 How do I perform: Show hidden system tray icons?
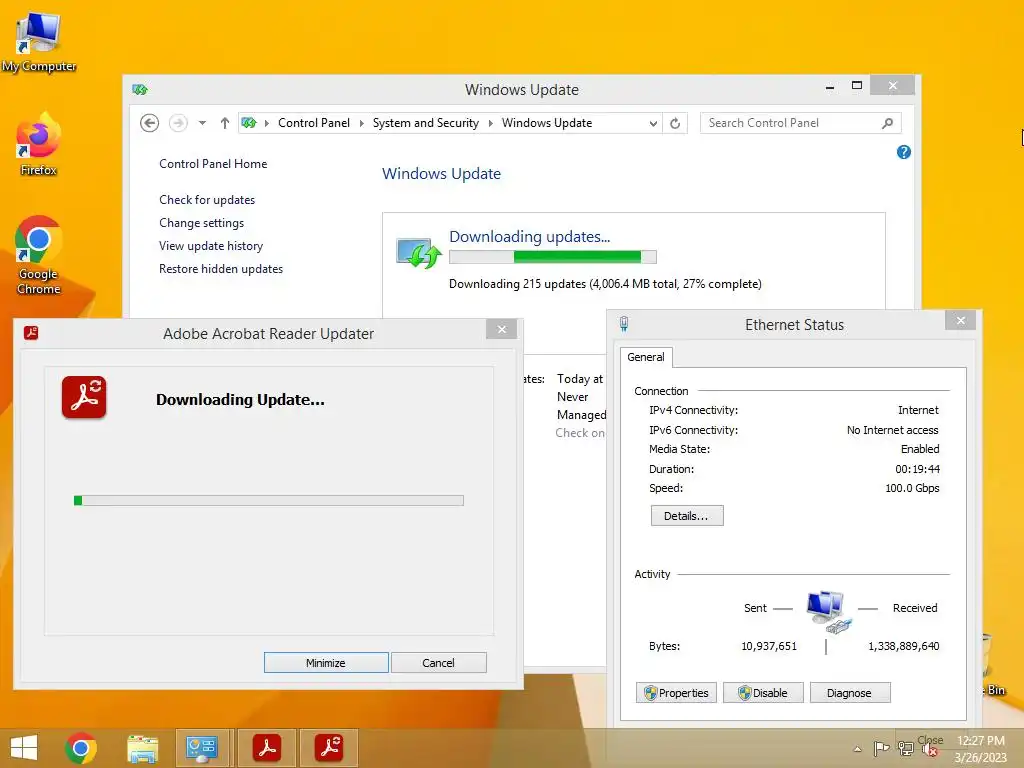pos(857,749)
